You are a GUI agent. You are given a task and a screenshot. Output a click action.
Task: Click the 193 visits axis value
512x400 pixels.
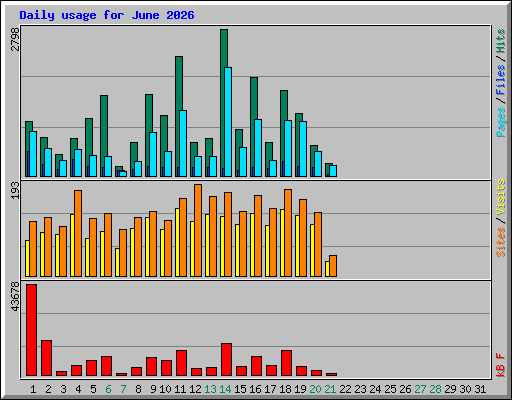click(x=15, y=191)
